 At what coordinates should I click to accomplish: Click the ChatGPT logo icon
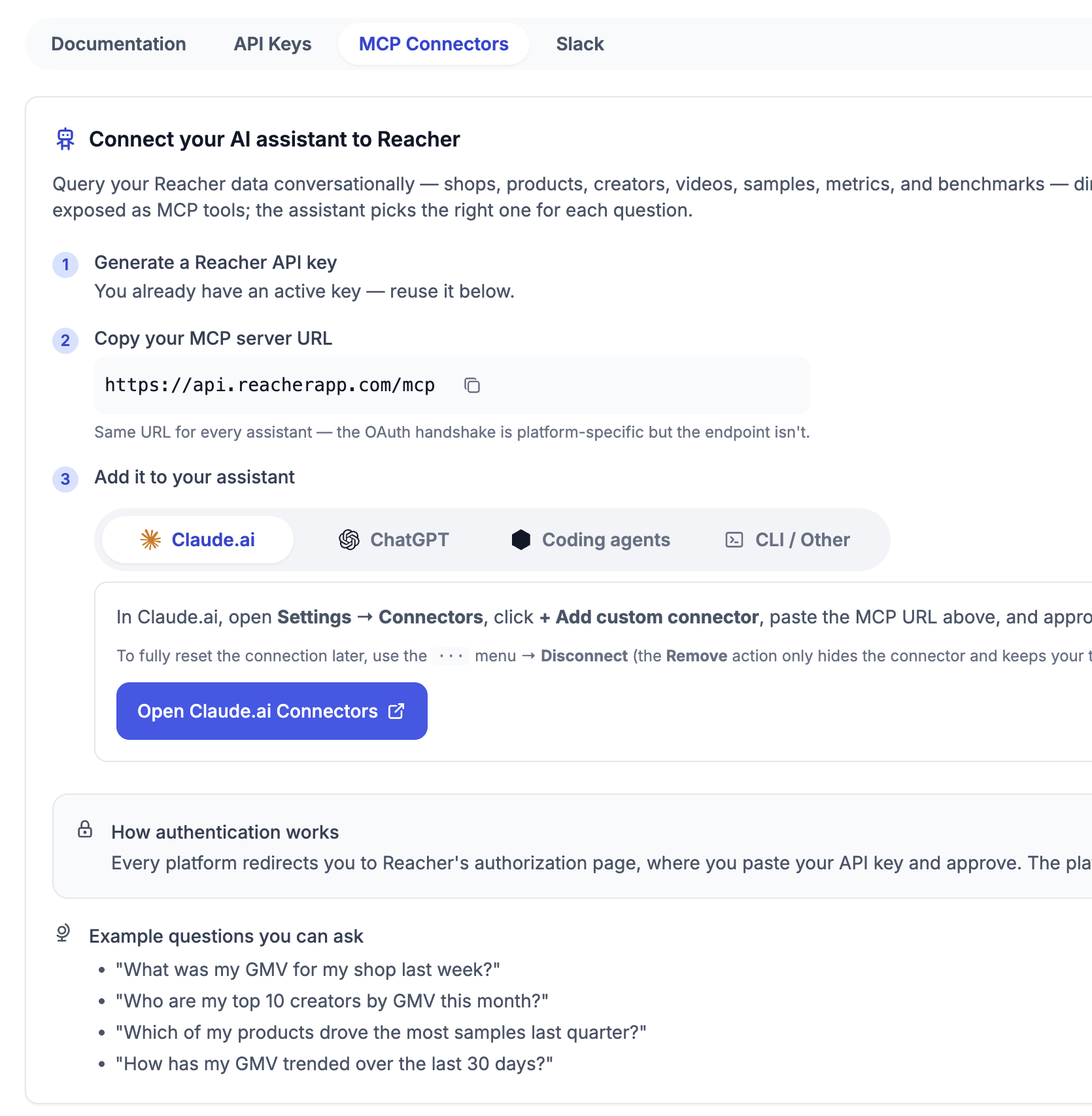tap(349, 540)
